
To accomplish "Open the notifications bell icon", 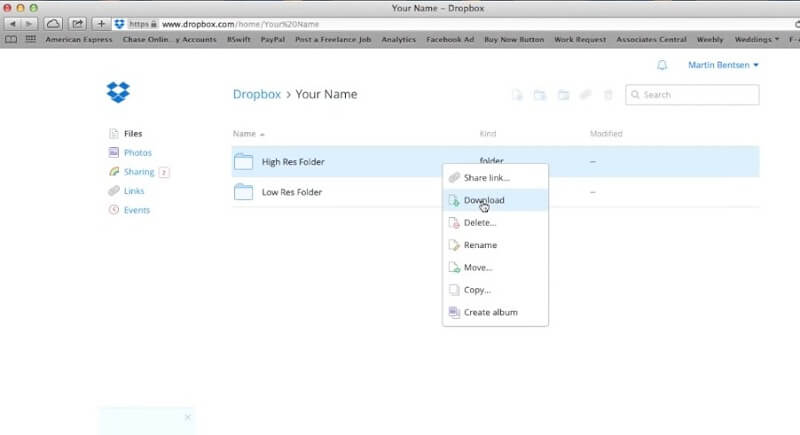I will click(x=662, y=65).
